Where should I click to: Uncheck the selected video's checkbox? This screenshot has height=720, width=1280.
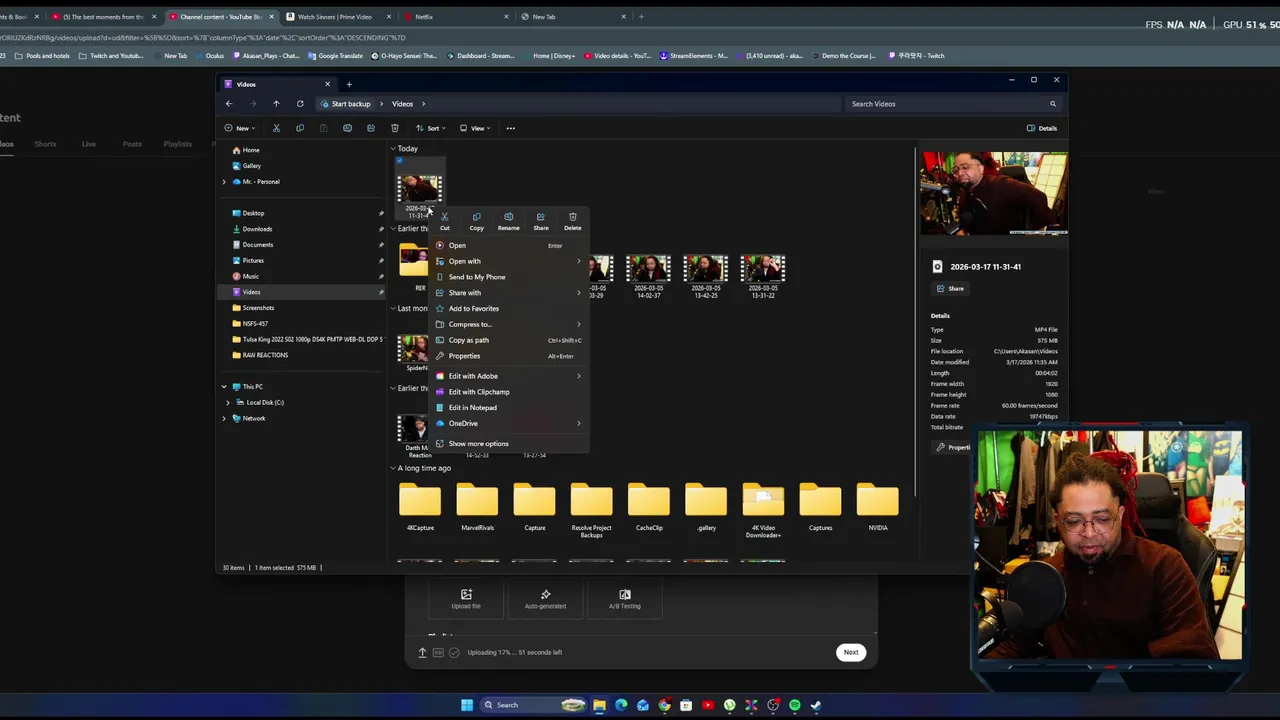(399, 160)
